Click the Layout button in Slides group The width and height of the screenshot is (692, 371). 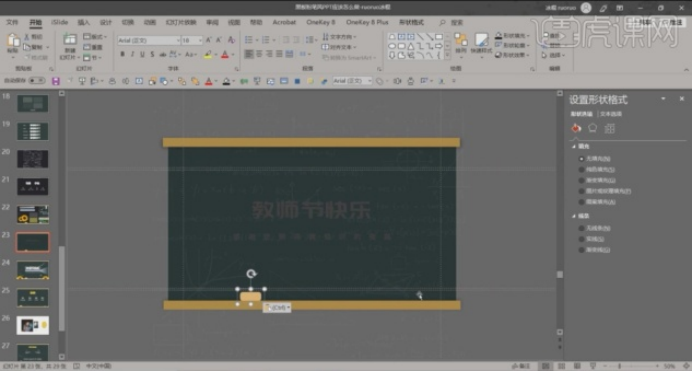pos(95,37)
